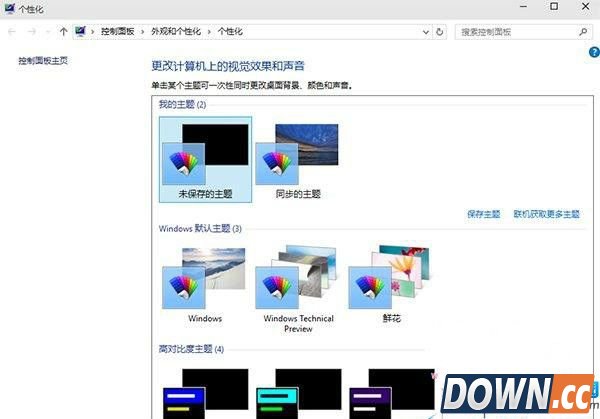Open 控制面板主页 link

click(x=43, y=60)
